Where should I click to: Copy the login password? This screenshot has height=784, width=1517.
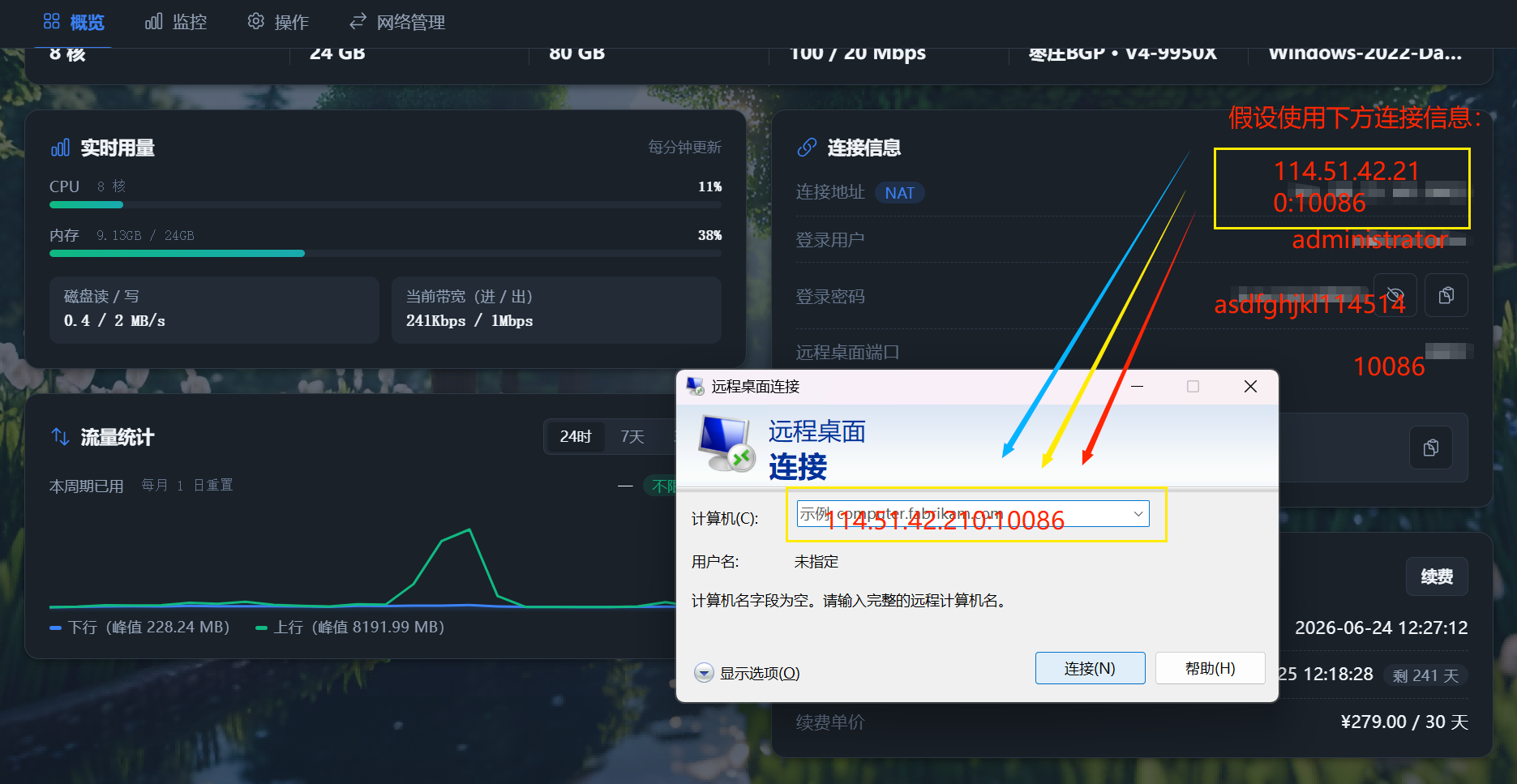pos(1446,295)
